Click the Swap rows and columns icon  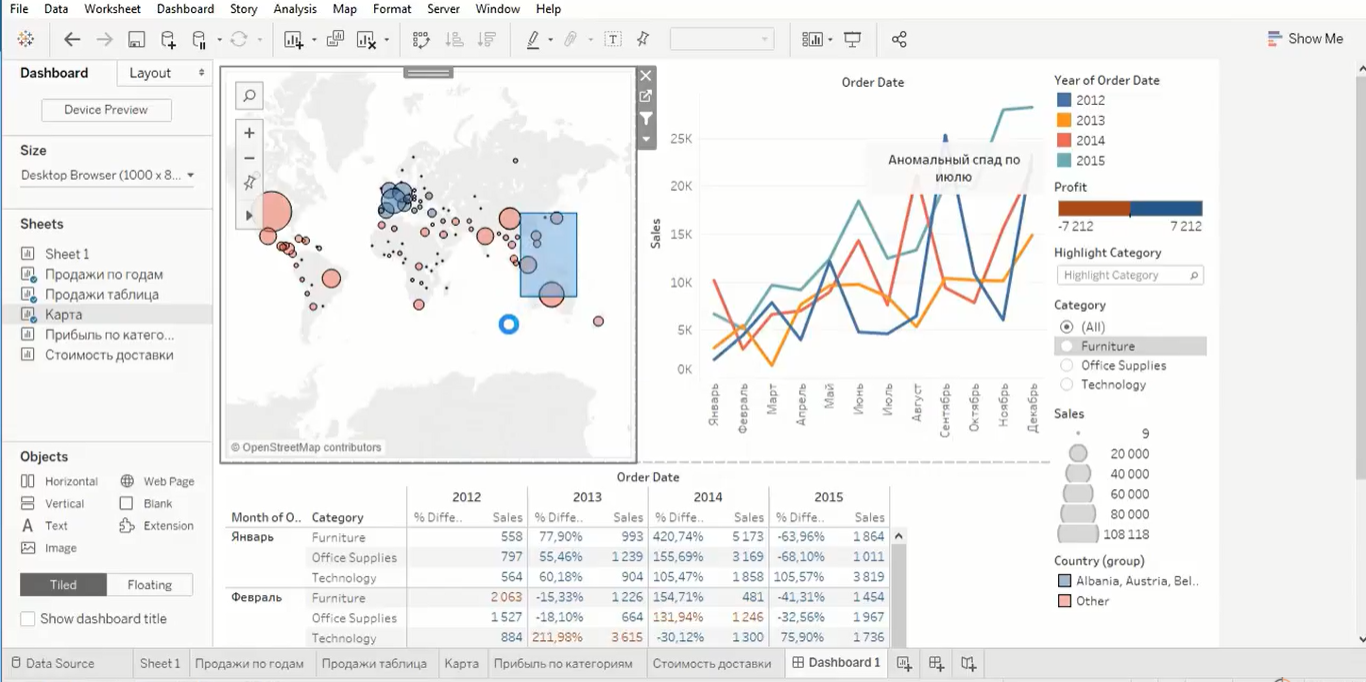tap(421, 40)
